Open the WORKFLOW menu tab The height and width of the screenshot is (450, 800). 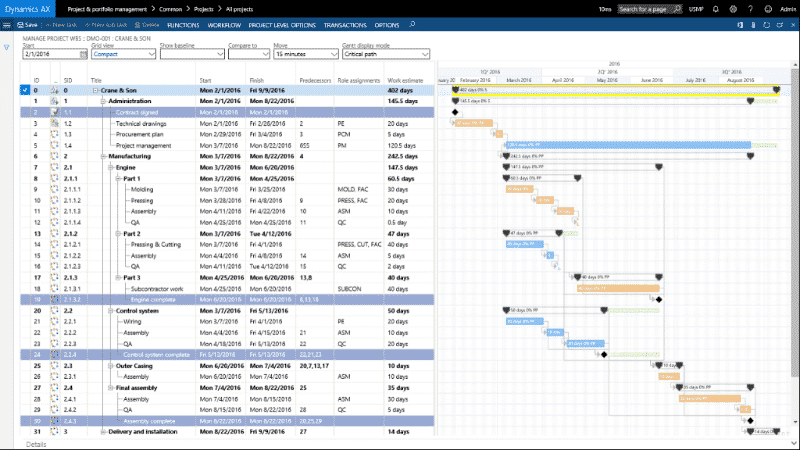pos(222,24)
